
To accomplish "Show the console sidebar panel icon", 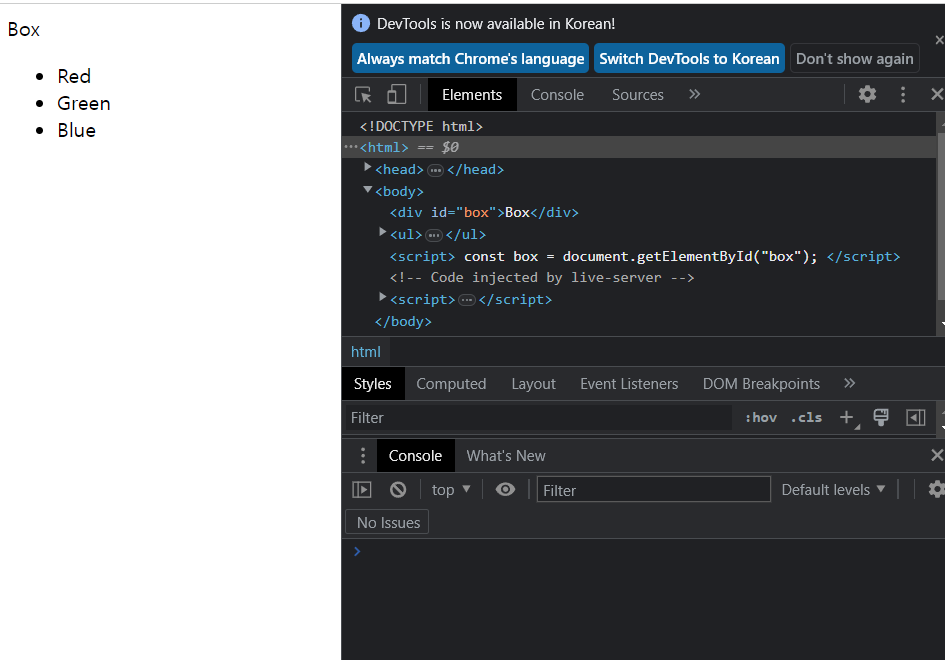I will click(362, 489).
